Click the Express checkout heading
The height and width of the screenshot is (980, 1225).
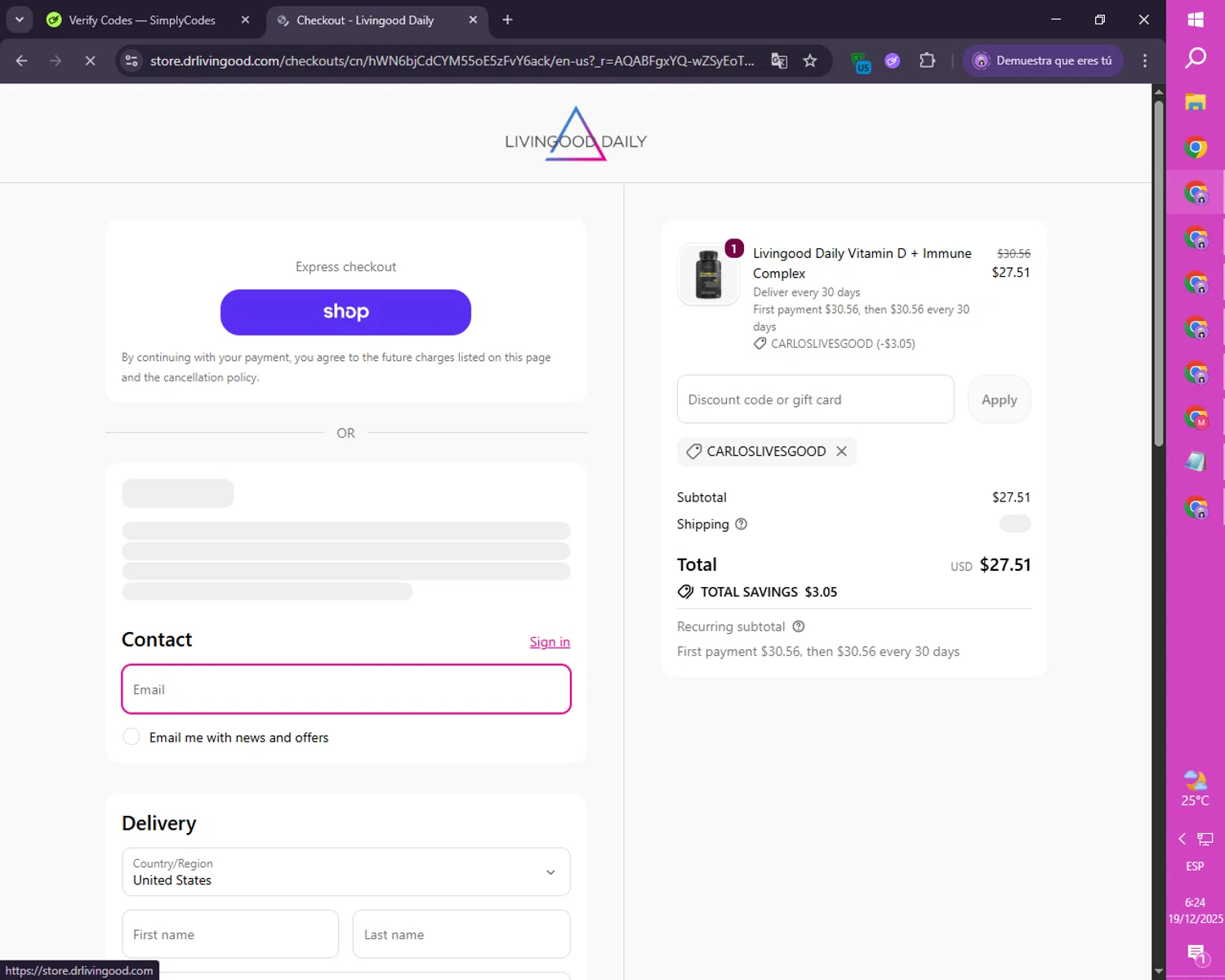coord(345,267)
